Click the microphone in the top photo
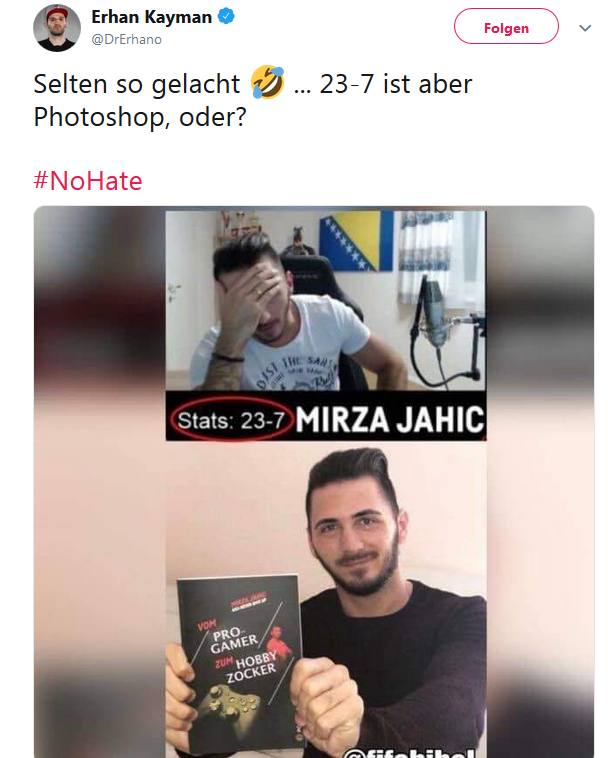Screen dimensions: 608x758 coord(434,314)
